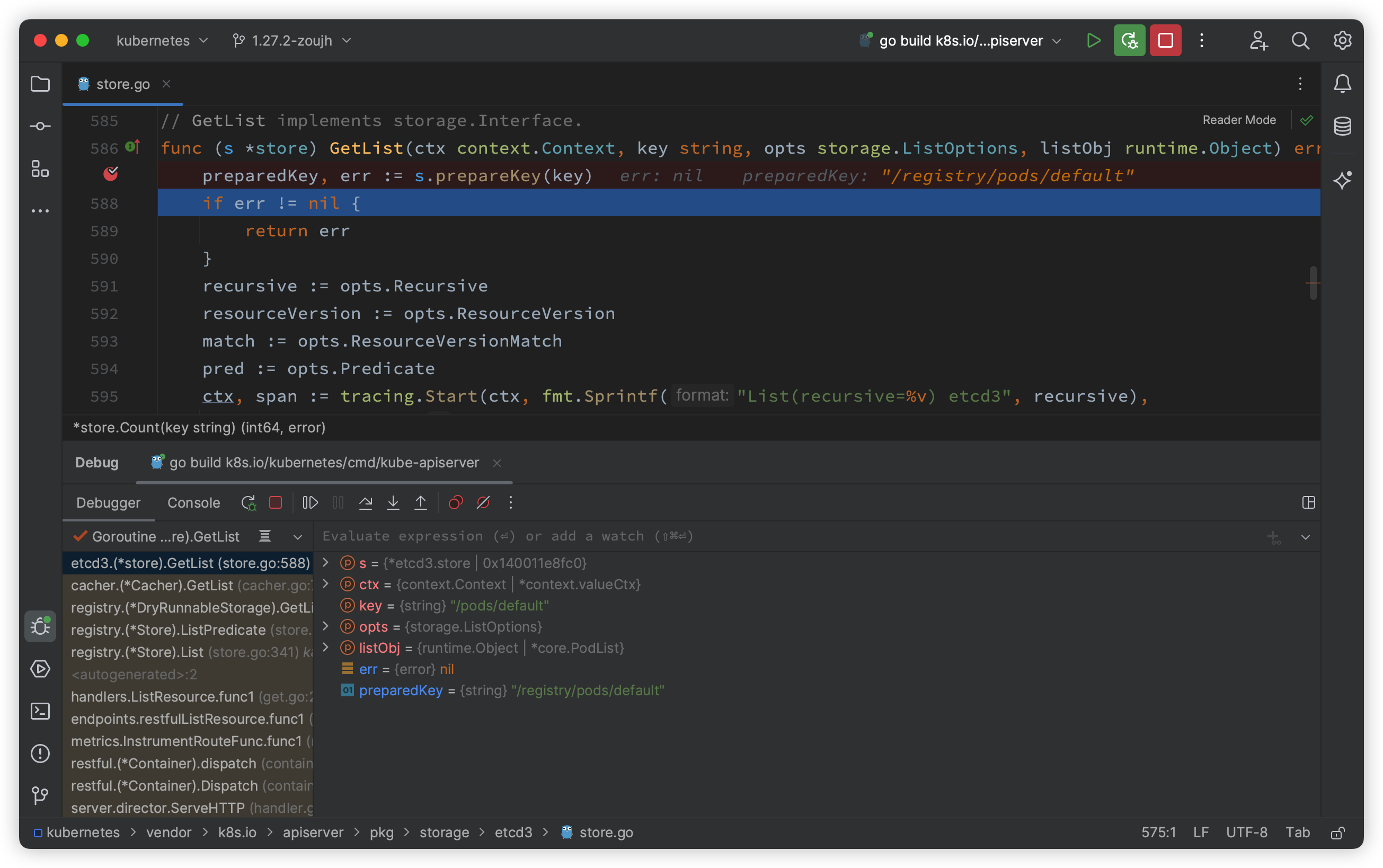Image resolution: width=1383 pixels, height=868 pixels.
Task: Expand the opts variable node
Action: click(x=325, y=626)
